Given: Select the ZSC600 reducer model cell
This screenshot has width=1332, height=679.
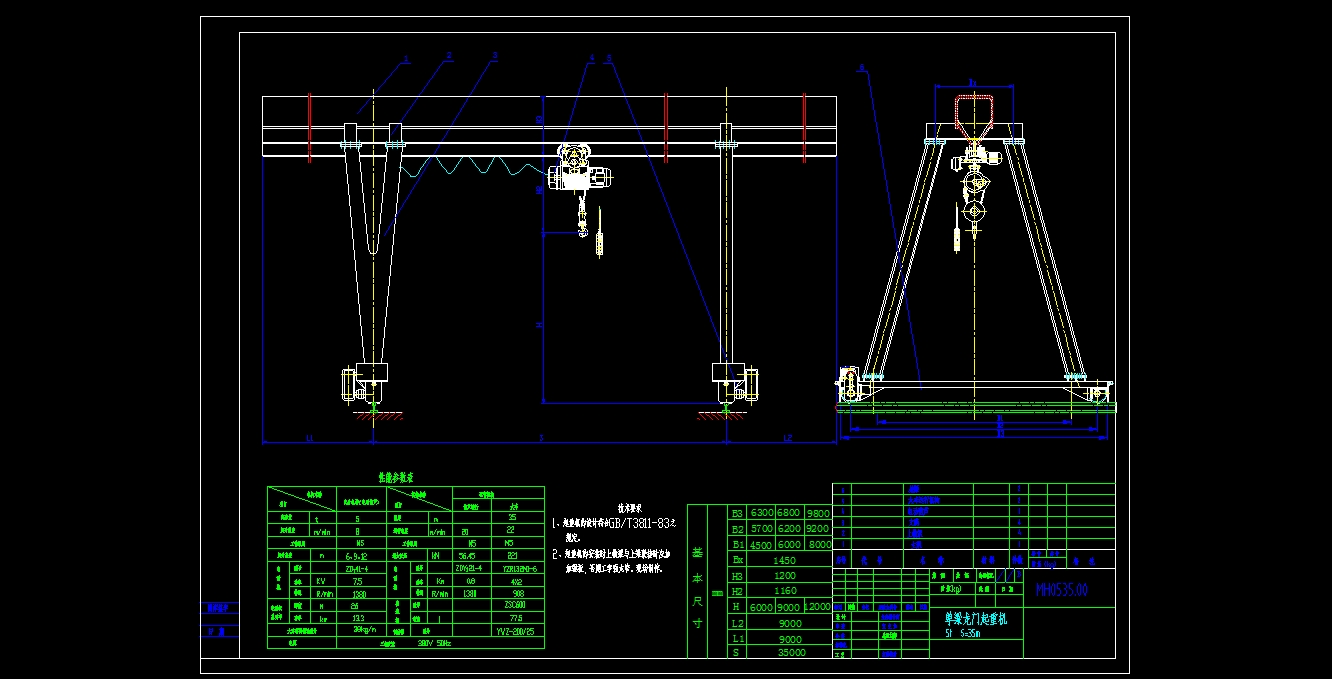Looking at the screenshot, I should coord(517,605).
